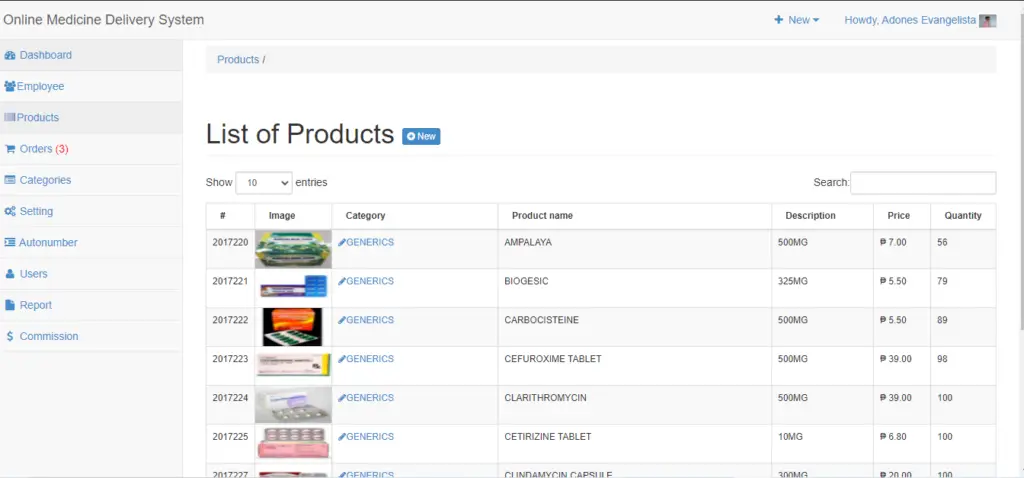This screenshot has height=478, width=1024.
Task: Click the ₱ 7.00 price cell
Action: (x=902, y=249)
